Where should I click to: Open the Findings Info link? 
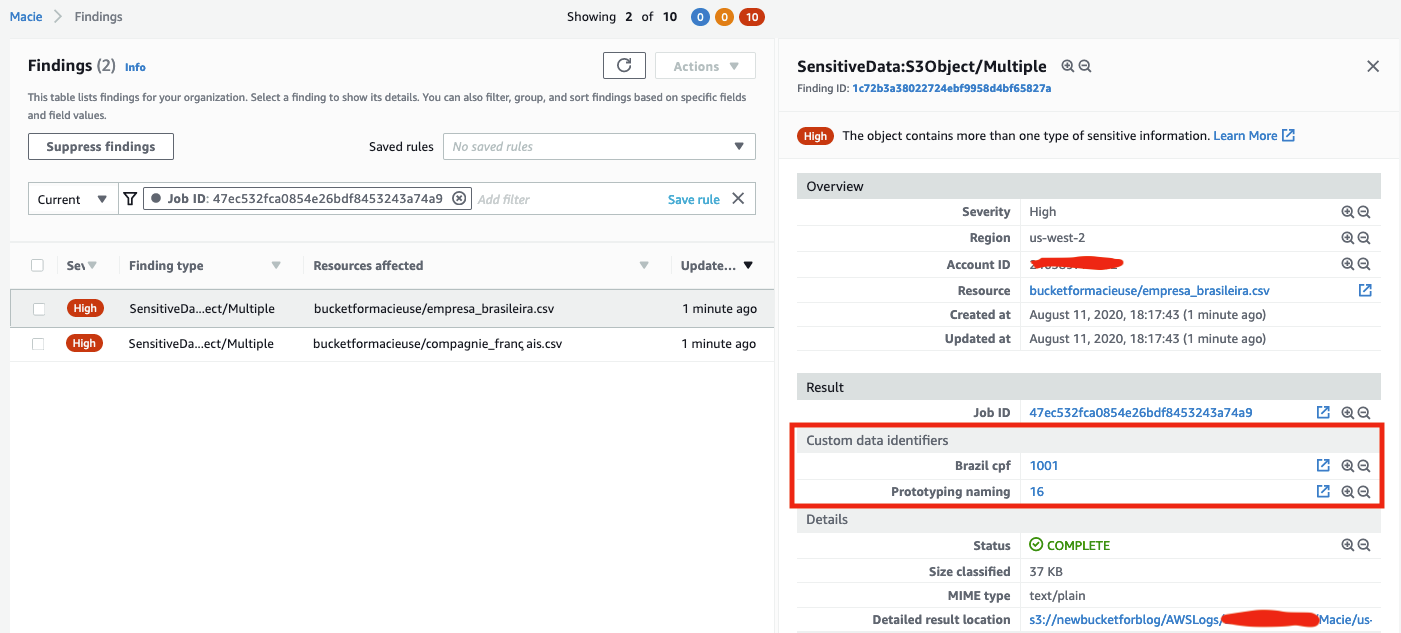135,67
